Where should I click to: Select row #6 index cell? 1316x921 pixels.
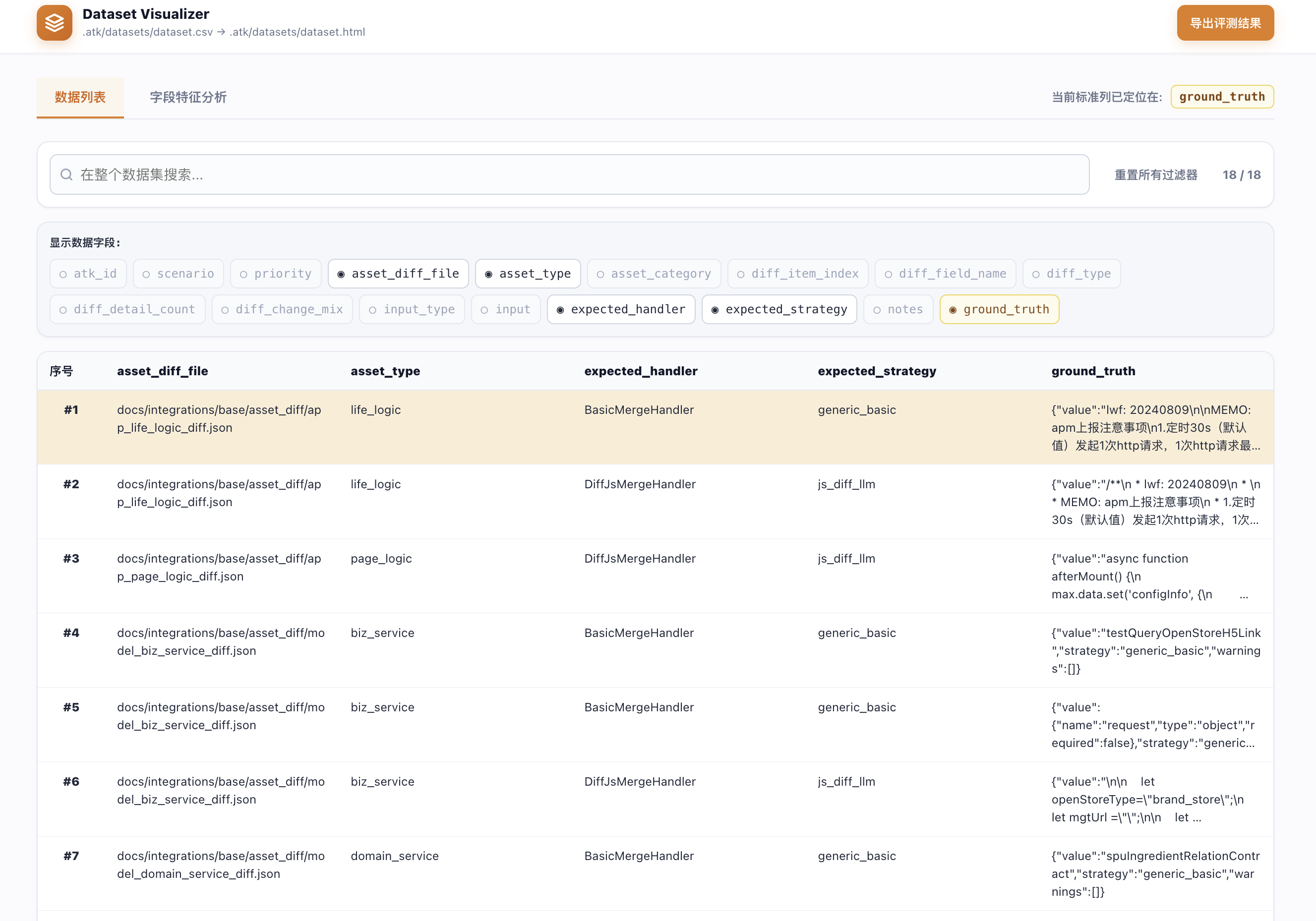click(71, 782)
